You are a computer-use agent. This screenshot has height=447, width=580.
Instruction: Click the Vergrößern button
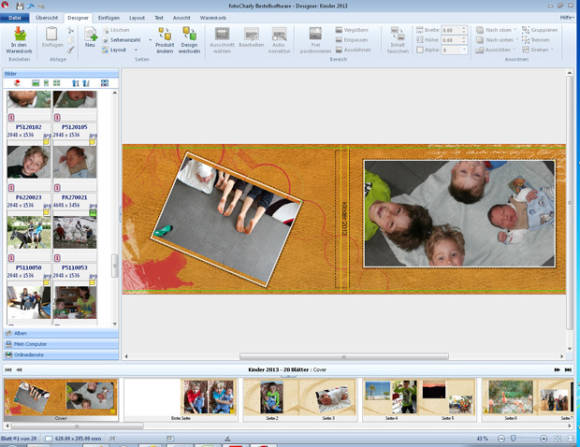pyautogui.click(x=352, y=30)
